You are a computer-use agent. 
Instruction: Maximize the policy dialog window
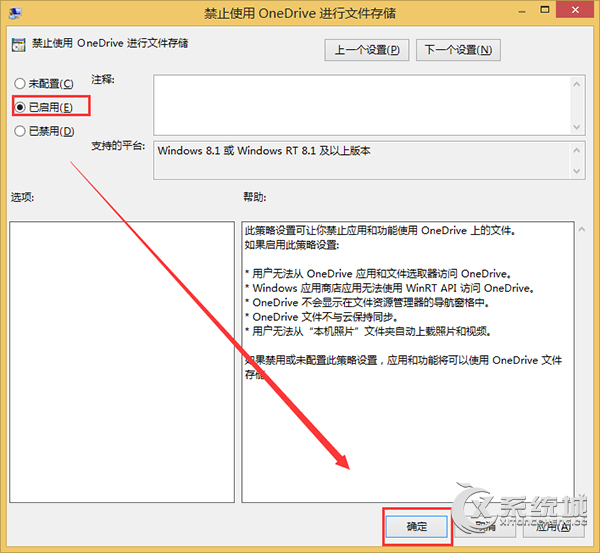click(544, 10)
